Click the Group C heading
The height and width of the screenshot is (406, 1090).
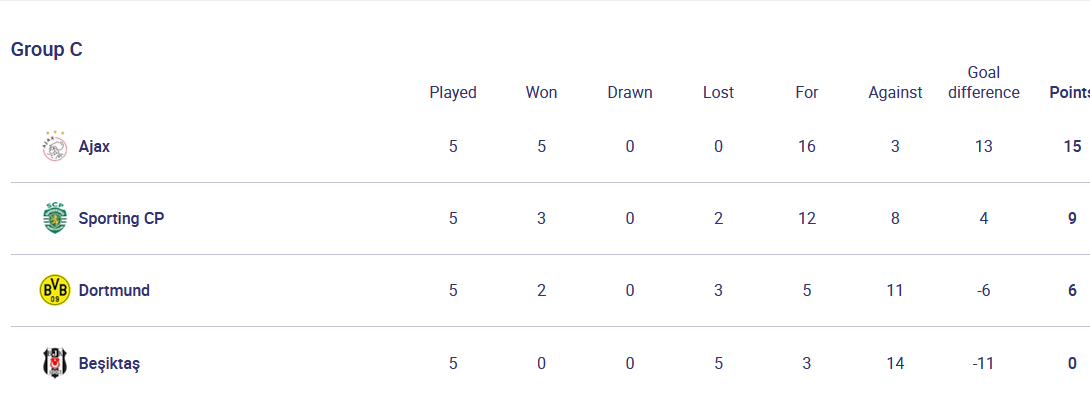point(47,50)
